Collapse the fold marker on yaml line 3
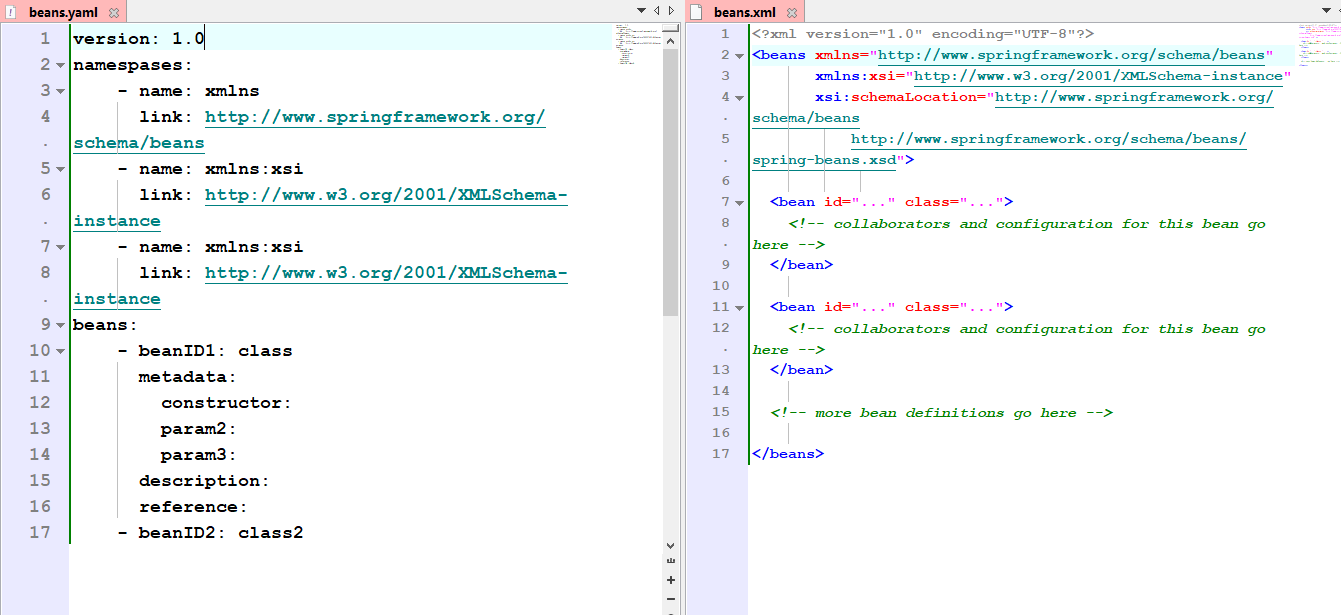The width and height of the screenshot is (1341, 615). (61, 91)
